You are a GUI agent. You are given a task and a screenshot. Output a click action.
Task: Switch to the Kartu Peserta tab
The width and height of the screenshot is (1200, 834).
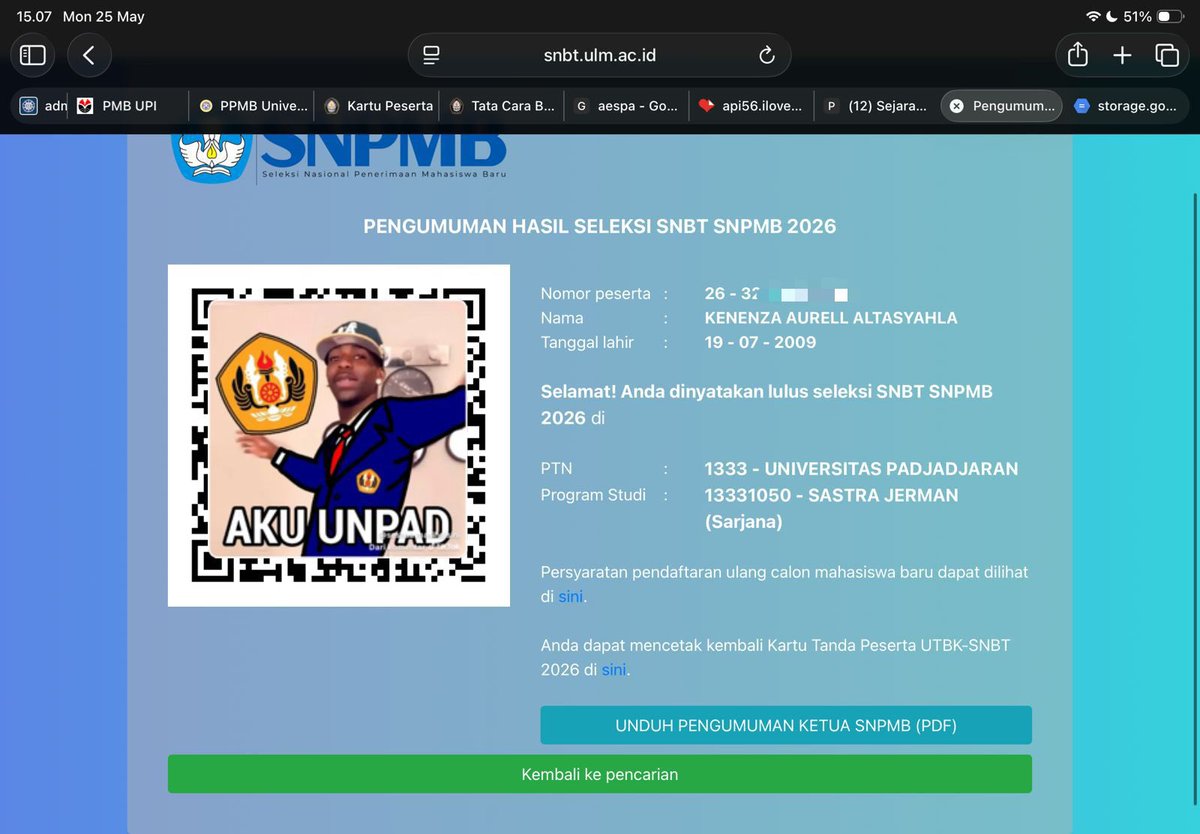coord(379,105)
